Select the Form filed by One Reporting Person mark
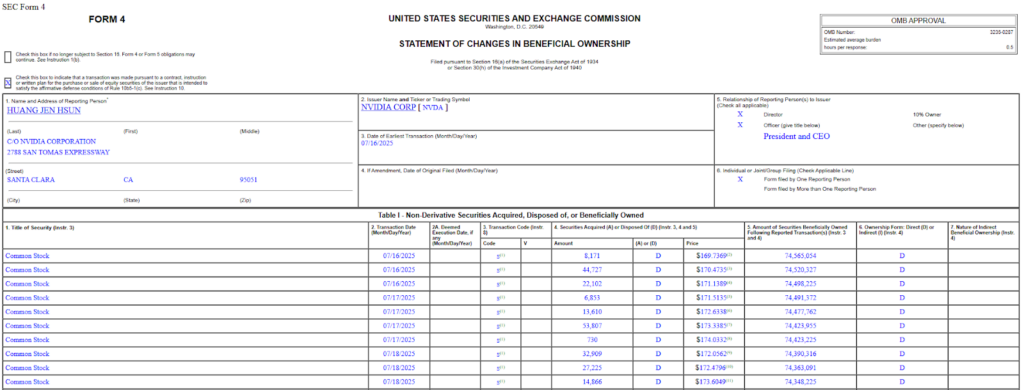 740,179
